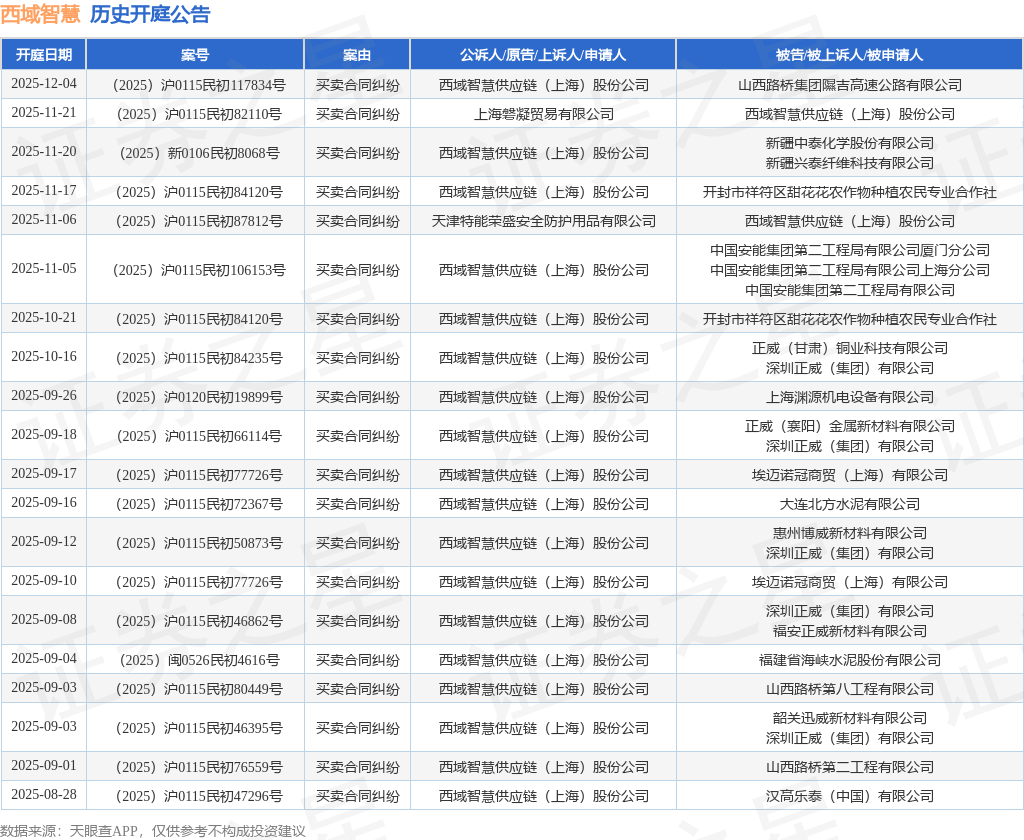
Task: Click case number 闽0526民初4616号
Action: tap(223, 660)
